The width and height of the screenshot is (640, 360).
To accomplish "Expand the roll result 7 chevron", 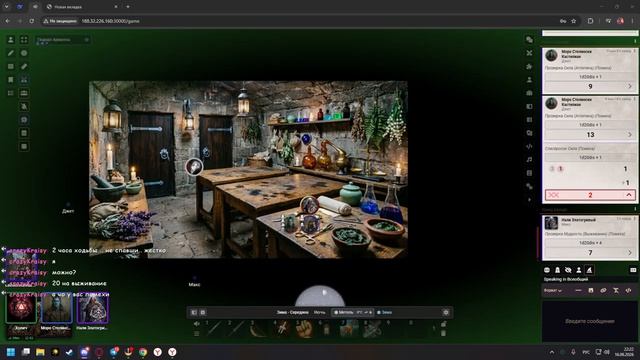I will click(629, 253).
